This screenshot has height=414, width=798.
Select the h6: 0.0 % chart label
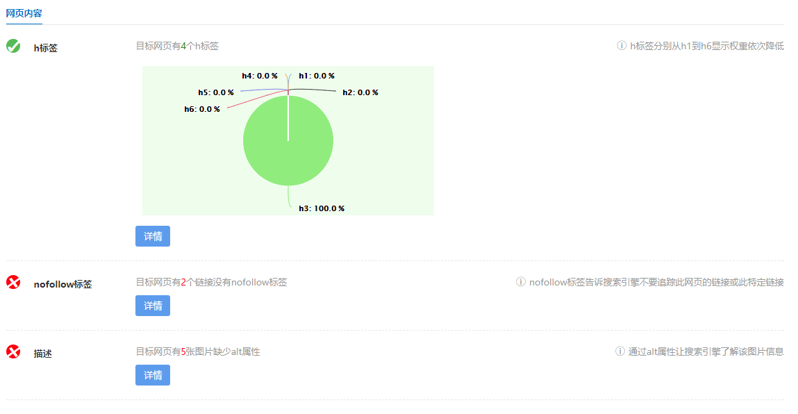[x=202, y=109]
